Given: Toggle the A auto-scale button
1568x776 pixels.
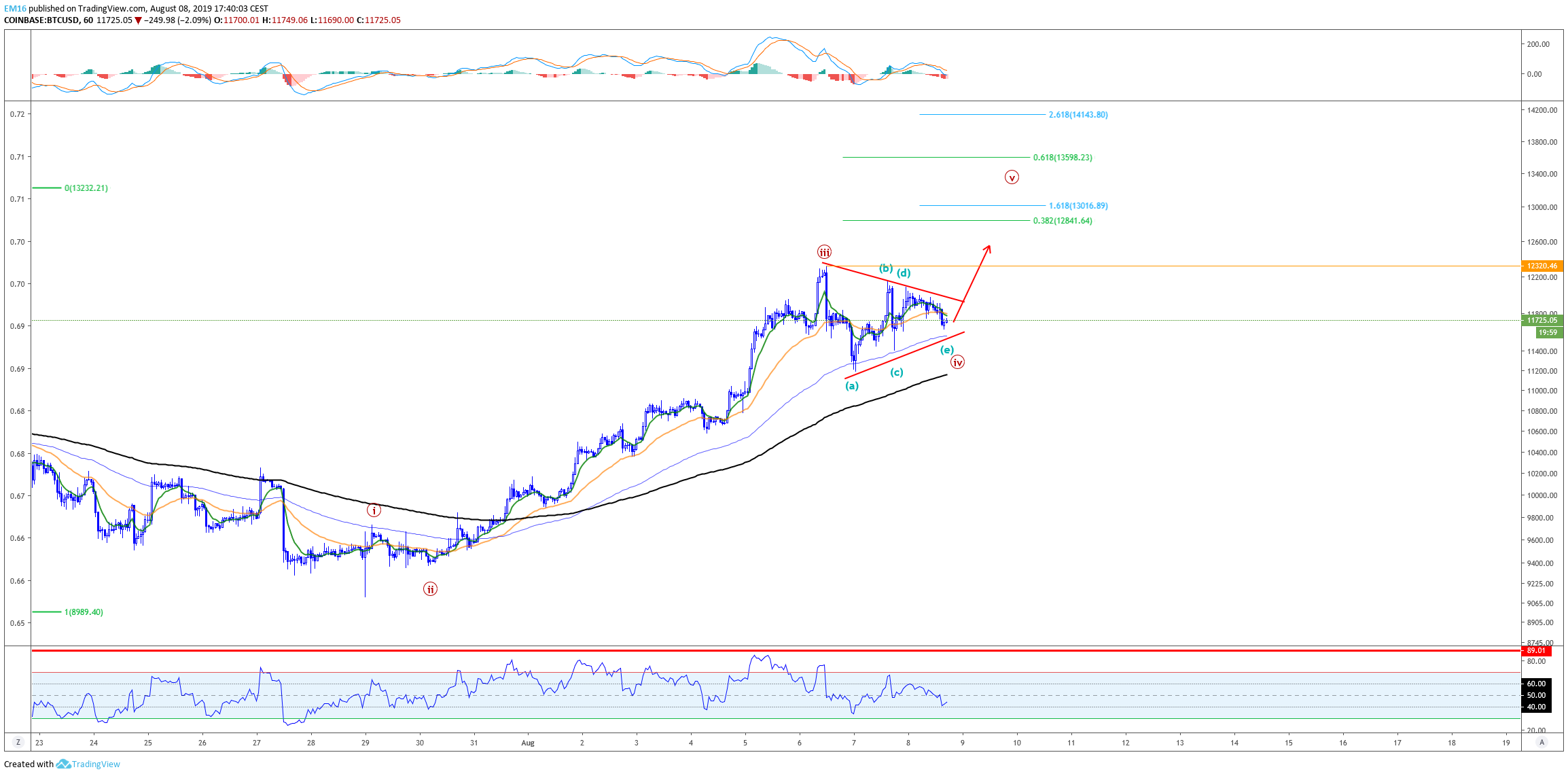Looking at the screenshot, I should (1542, 742).
